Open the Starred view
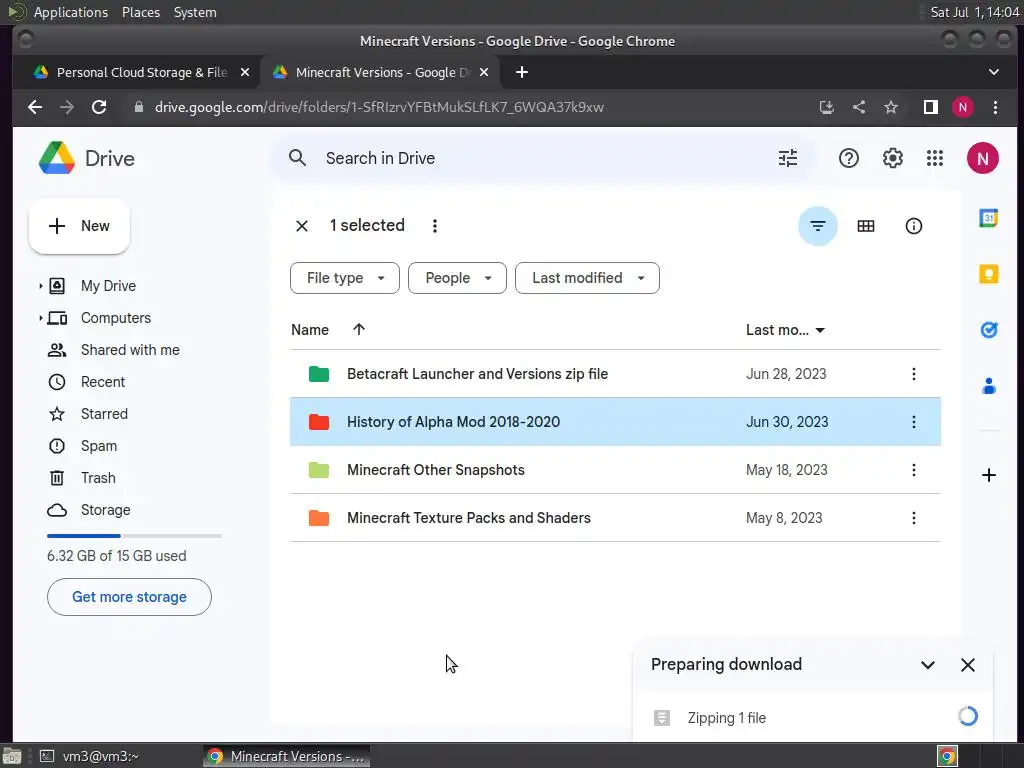The height and width of the screenshot is (768, 1024). pyautogui.click(x=104, y=414)
